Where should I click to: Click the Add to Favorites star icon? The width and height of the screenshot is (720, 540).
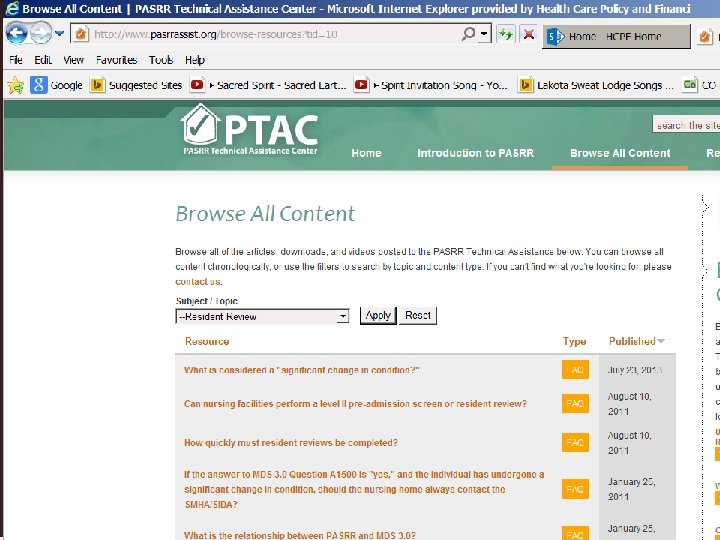pos(15,85)
